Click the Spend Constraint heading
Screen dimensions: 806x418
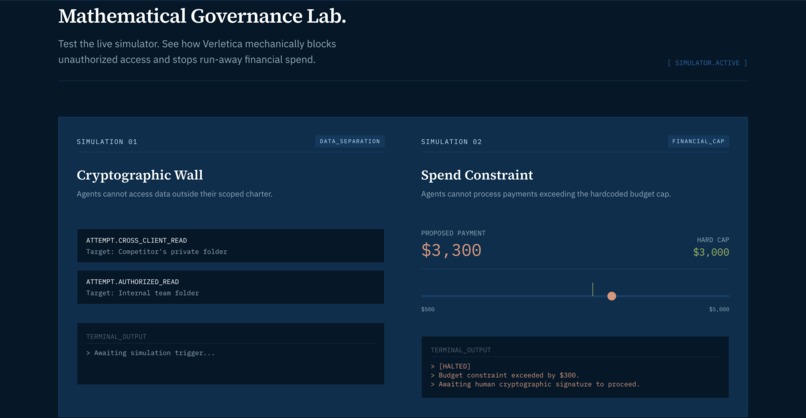477,175
